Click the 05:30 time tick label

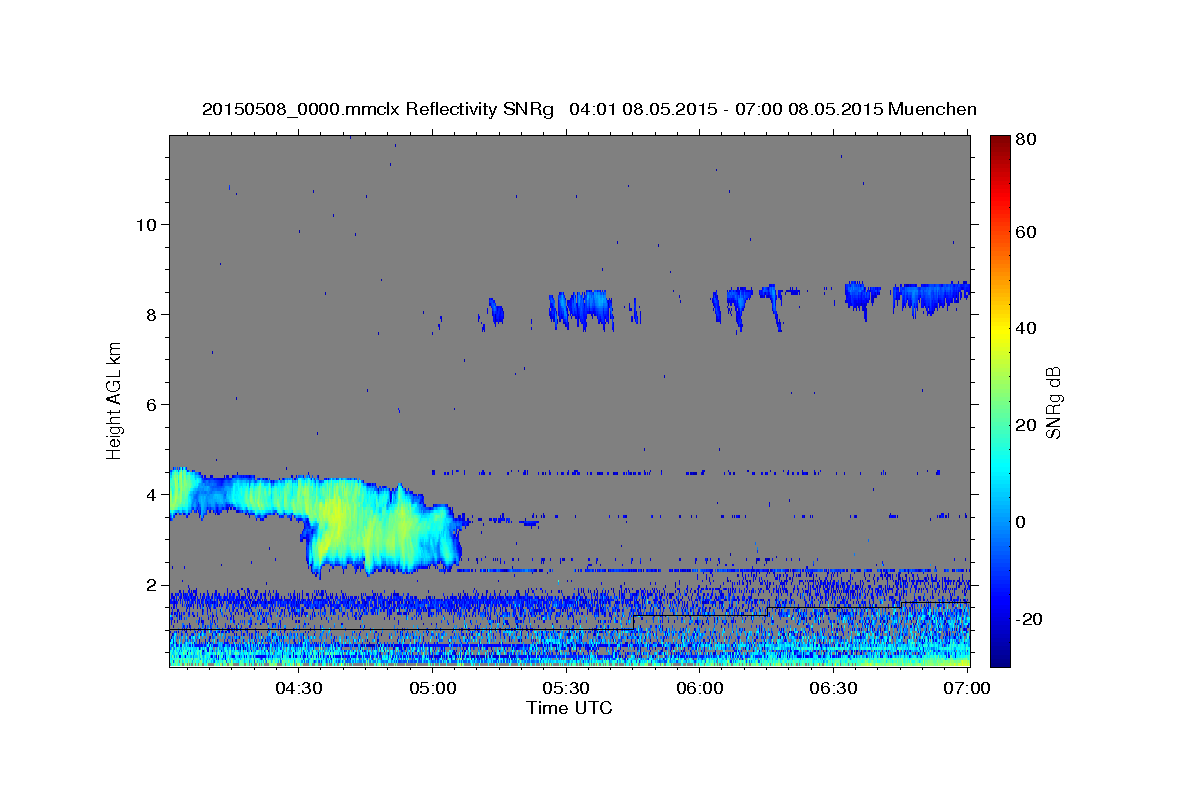566,688
